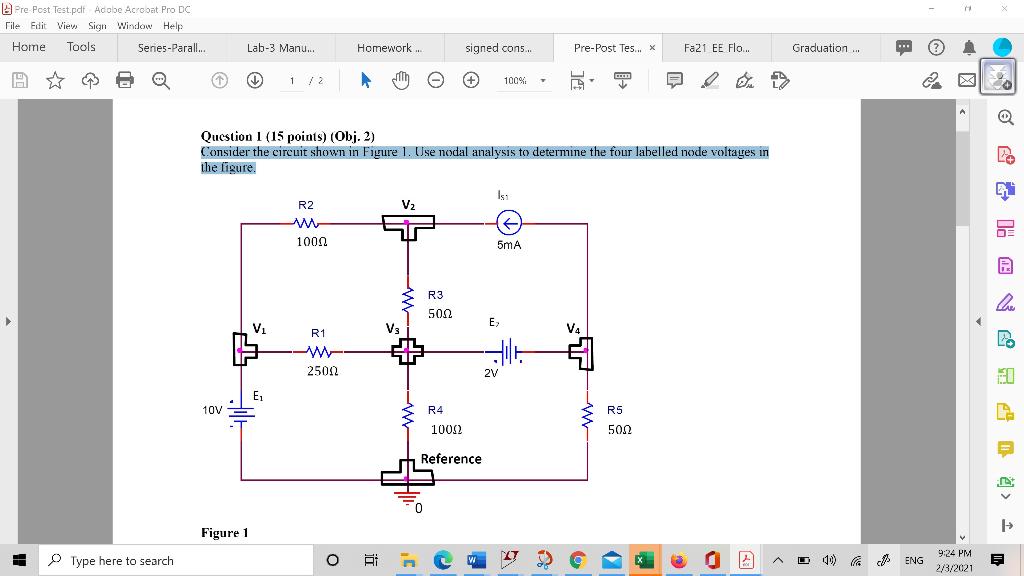1024x576 pixels.
Task: Send file by email icon
Action: point(967,80)
